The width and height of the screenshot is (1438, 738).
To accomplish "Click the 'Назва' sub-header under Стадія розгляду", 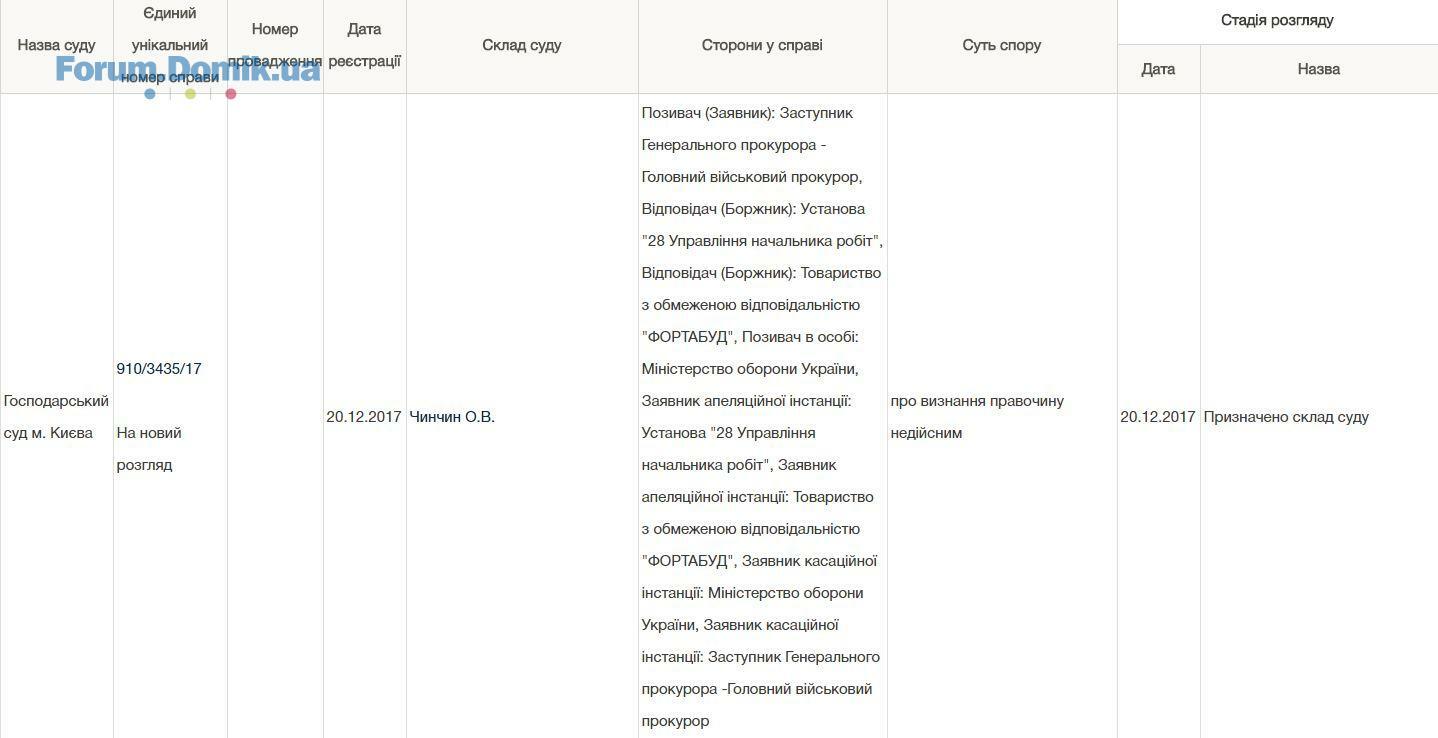I will pyautogui.click(x=1318, y=69).
